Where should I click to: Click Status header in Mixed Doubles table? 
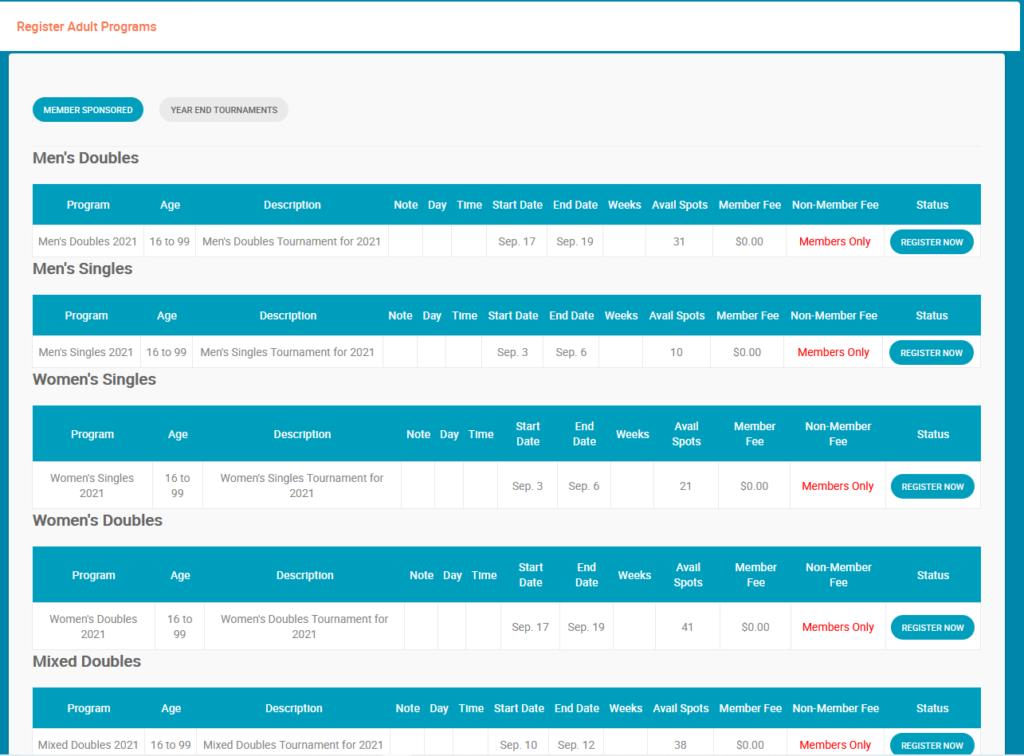(932, 708)
